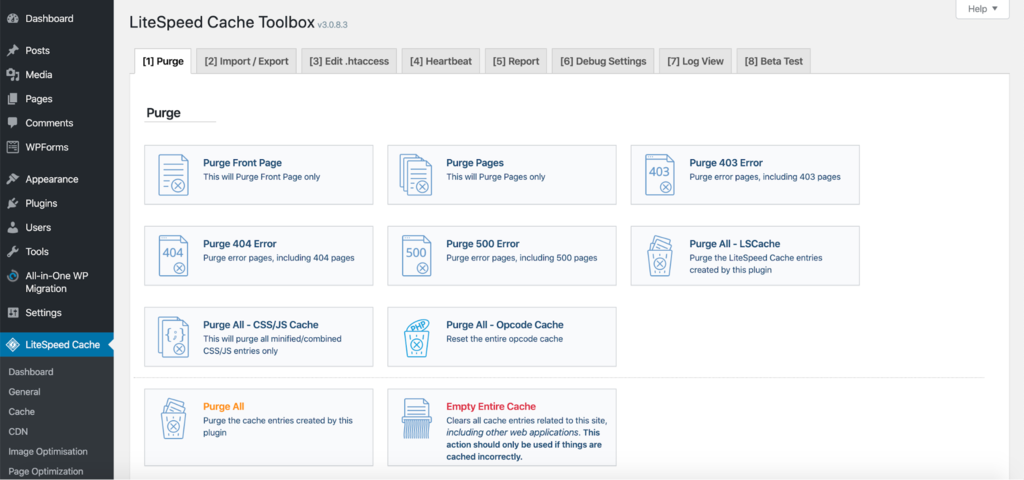The width and height of the screenshot is (1024, 480).
Task: Click Purge All - CSS/JS Cache title
Action: (x=261, y=325)
